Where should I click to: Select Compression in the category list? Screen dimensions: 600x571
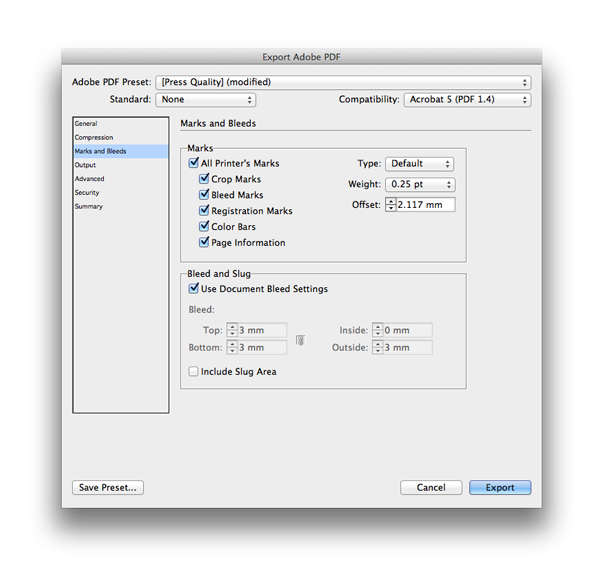(x=121, y=137)
